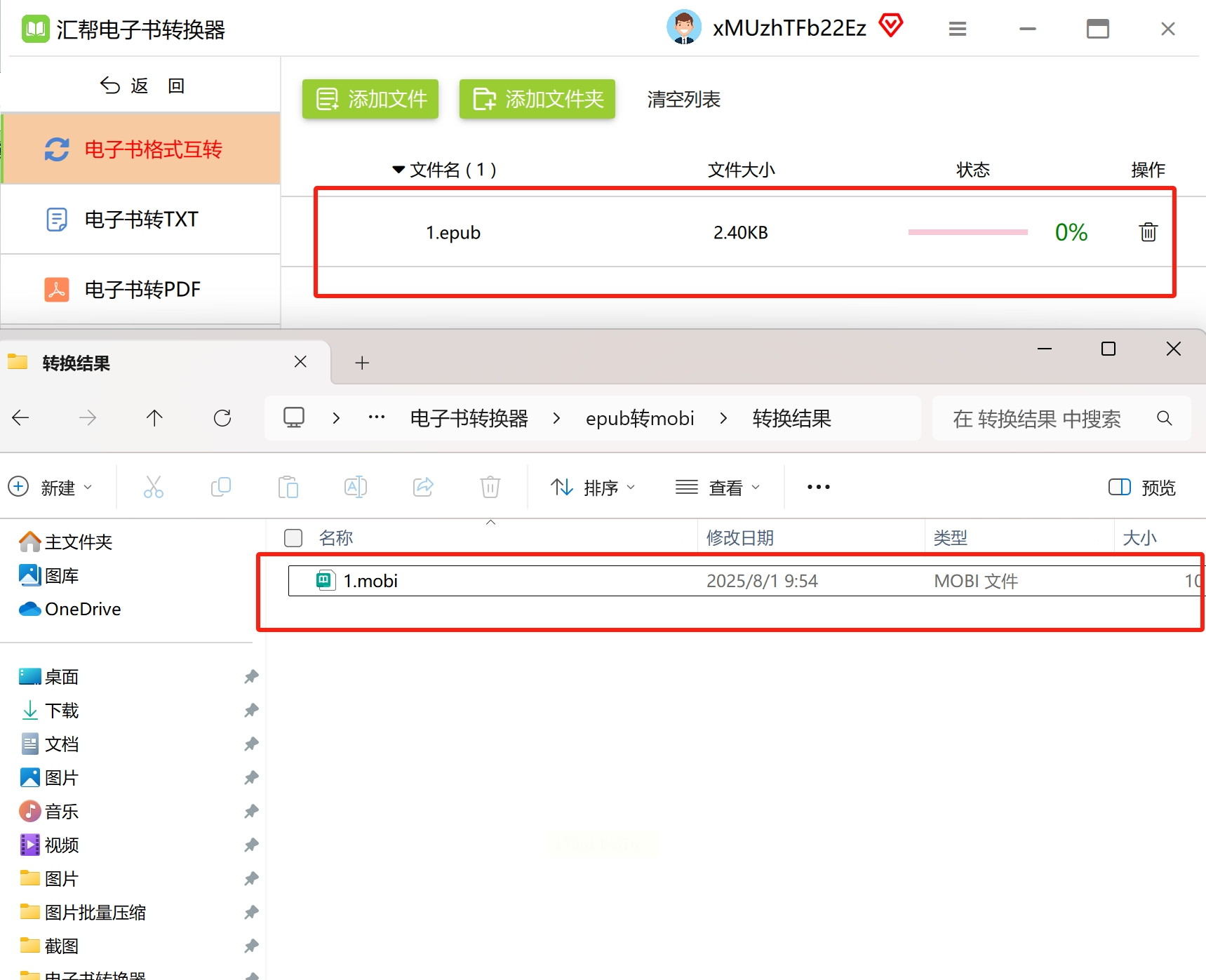Click 清空列表 to clear the list
Image resolution: width=1206 pixels, height=980 pixels.
pos(683,100)
